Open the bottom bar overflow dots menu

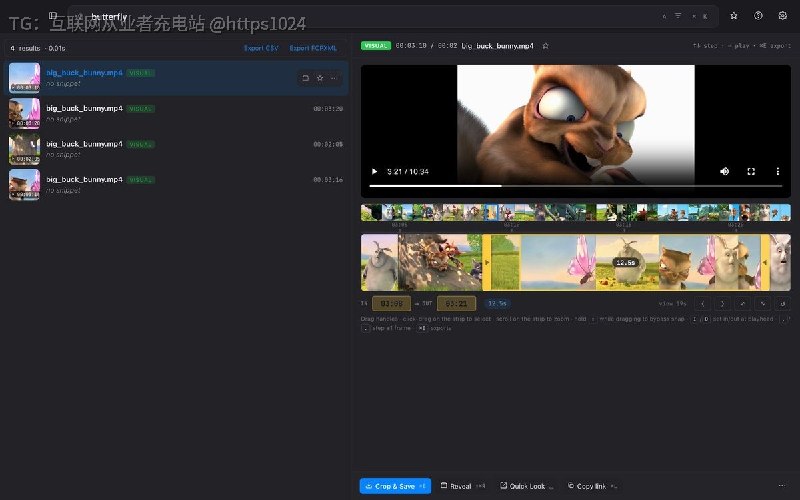pos(782,486)
